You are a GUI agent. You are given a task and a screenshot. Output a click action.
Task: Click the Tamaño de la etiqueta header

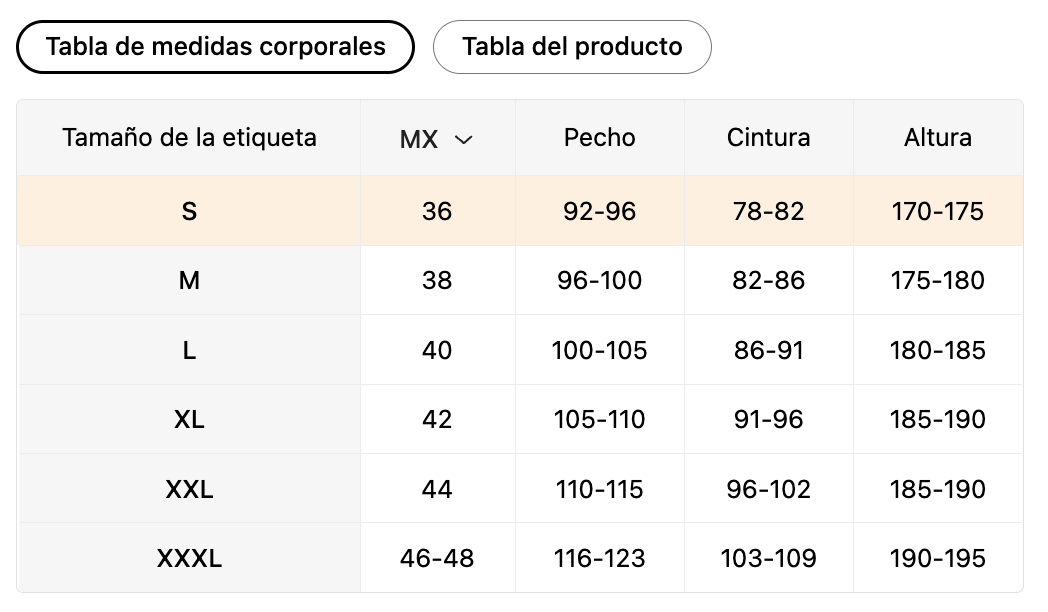[x=189, y=138]
